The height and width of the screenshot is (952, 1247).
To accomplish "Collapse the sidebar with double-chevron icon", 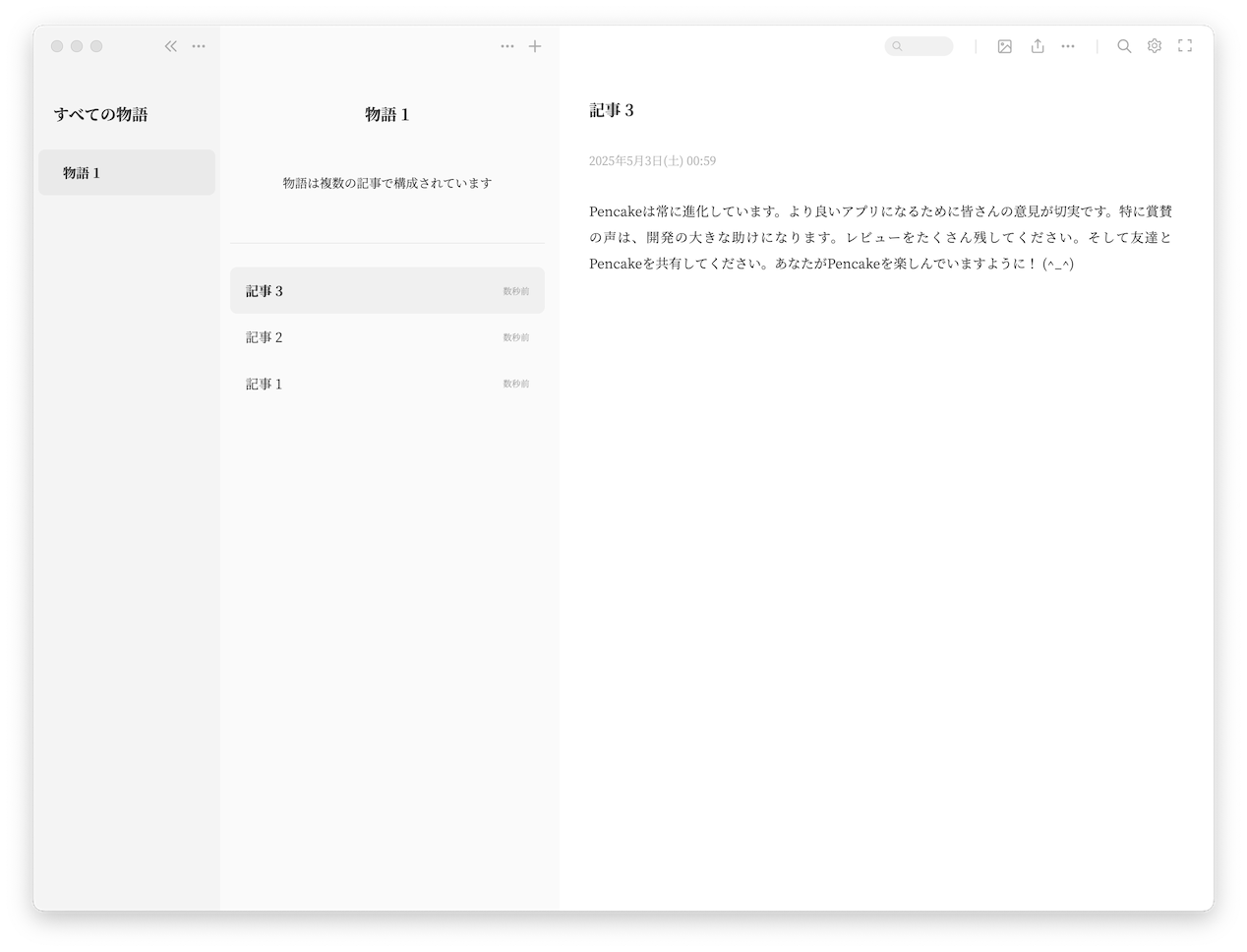I will pos(171,46).
